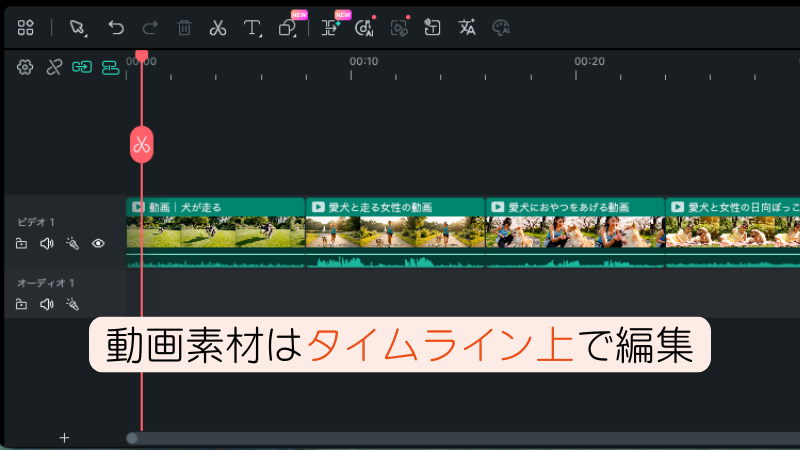Select the Text tool icon
The width and height of the screenshot is (800, 450).
pos(253,28)
